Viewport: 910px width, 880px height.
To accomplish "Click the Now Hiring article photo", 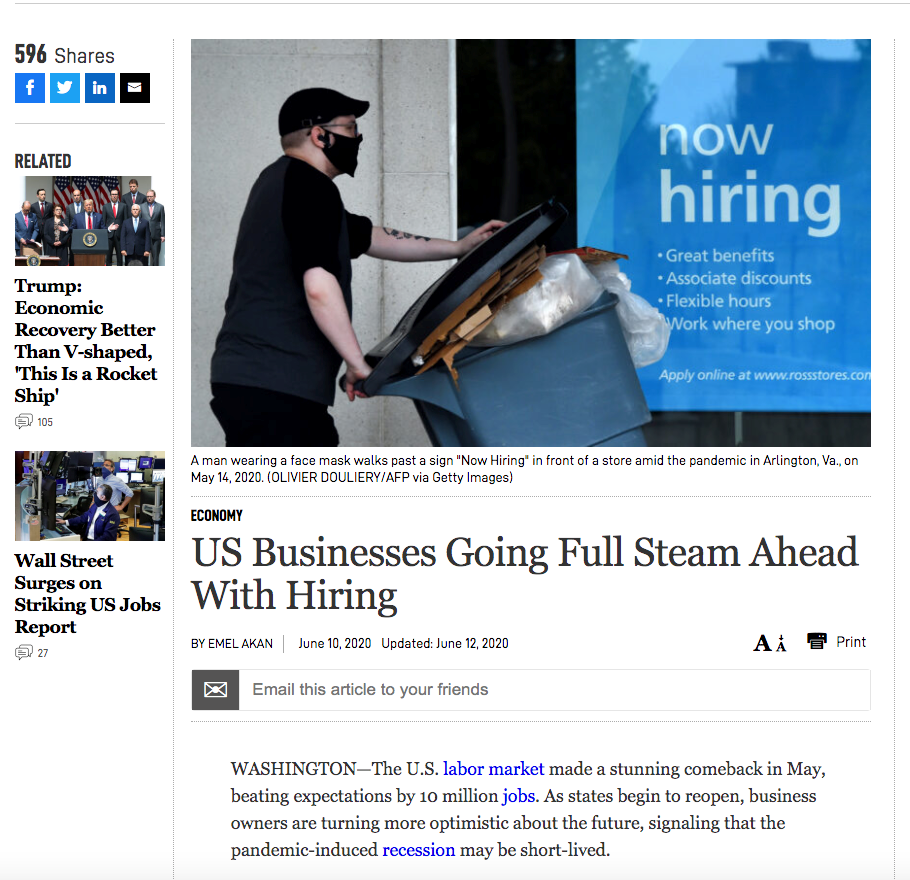I will click(530, 243).
